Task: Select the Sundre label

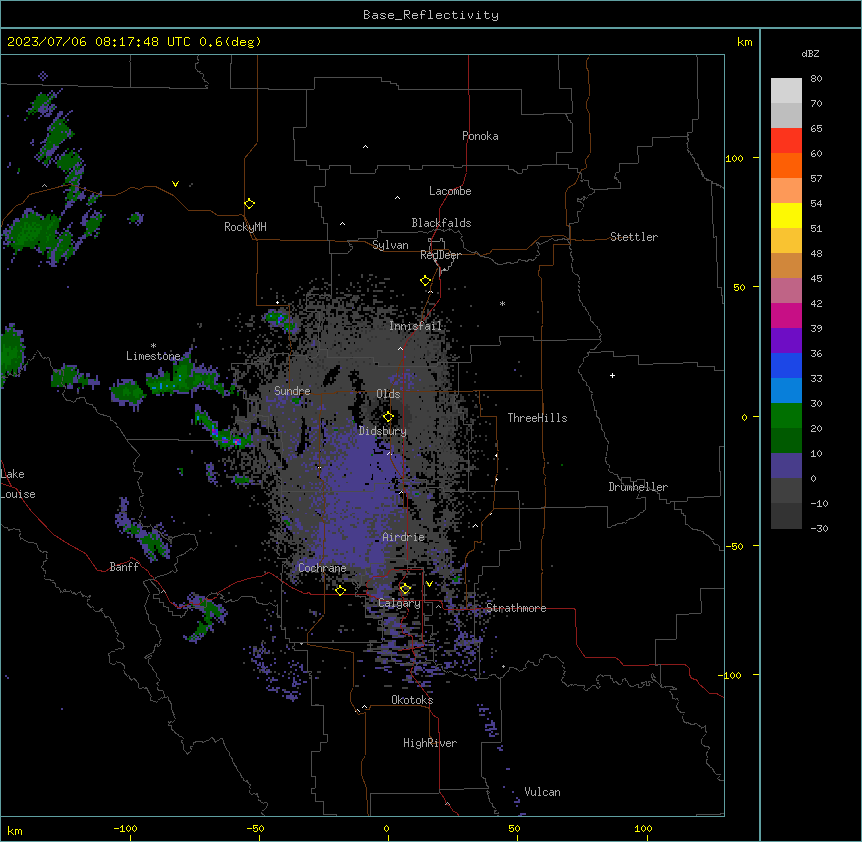Action: (x=292, y=391)
